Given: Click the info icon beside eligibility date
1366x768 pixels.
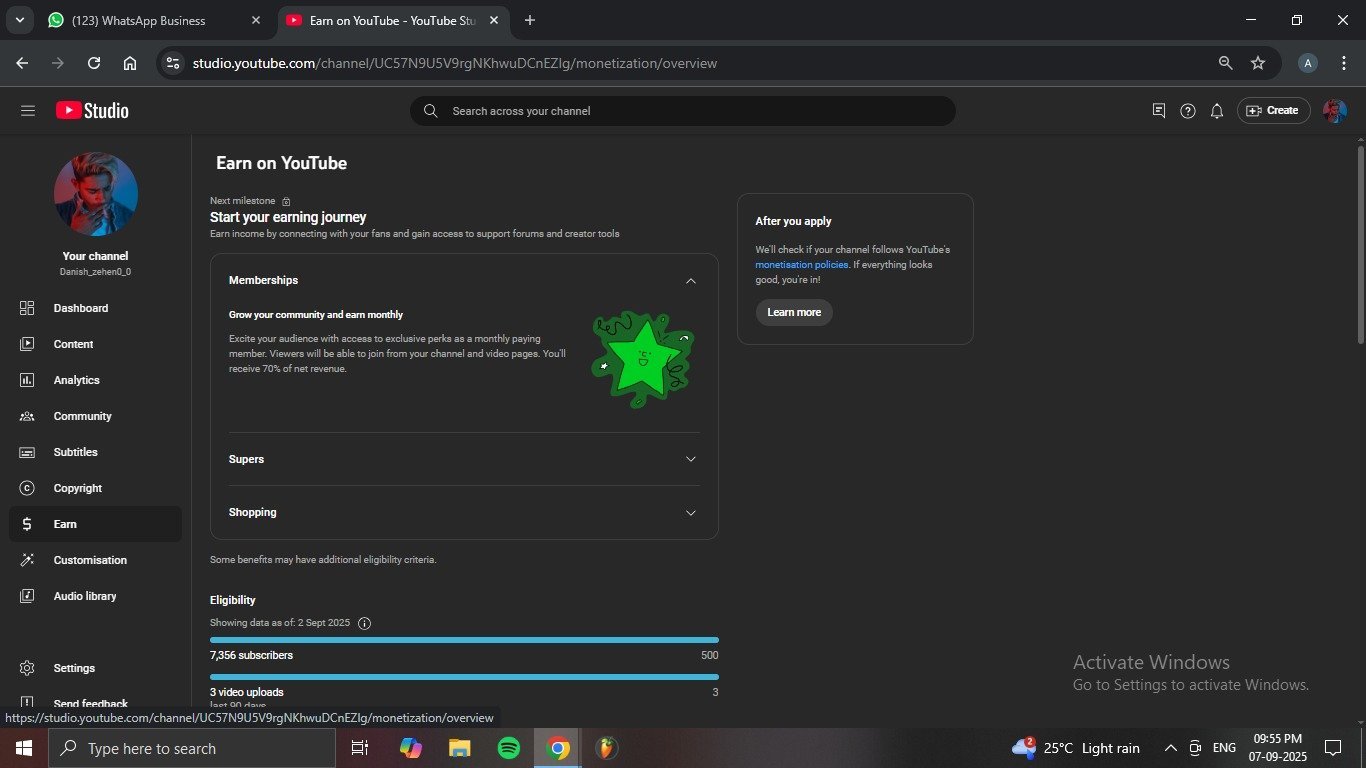Looking at the screenshot, I should click(x=364, y=623).
